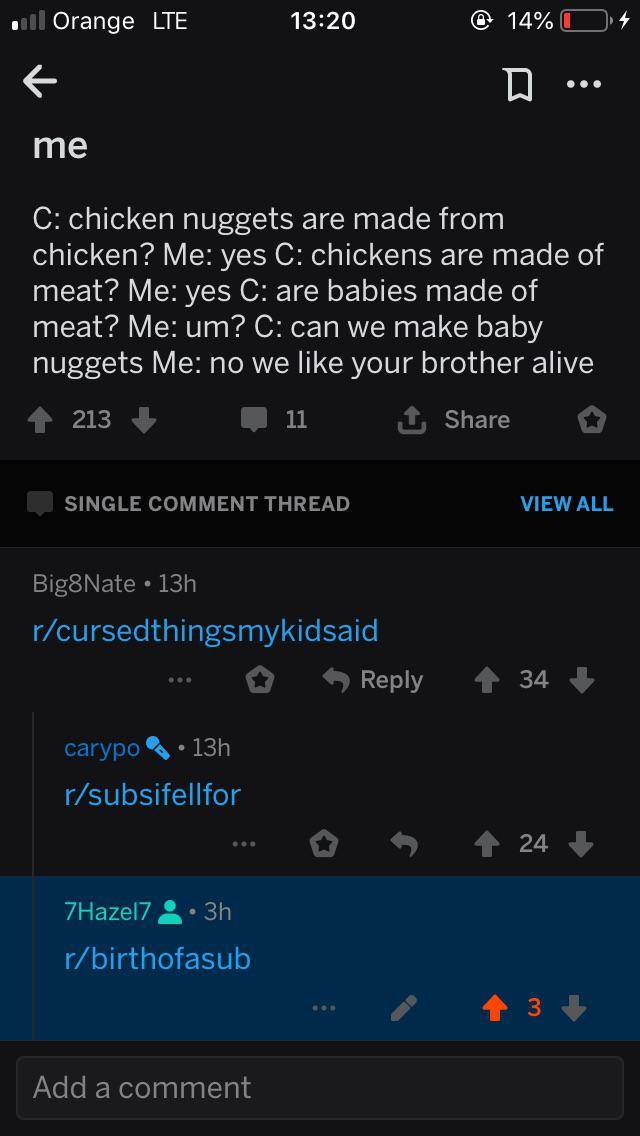Tap the star award icon on carypo's comment

click(322, 843)
